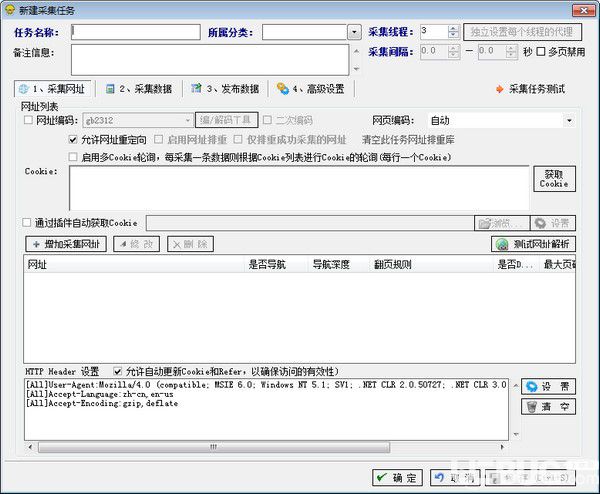Click the 采集数据 tab icon

(x=110, y=89)
